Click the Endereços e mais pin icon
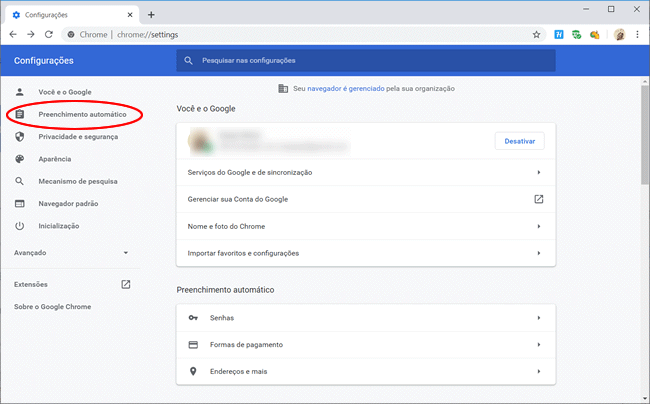Viewport: 650px width, 404px height. [x=193, y=371]
